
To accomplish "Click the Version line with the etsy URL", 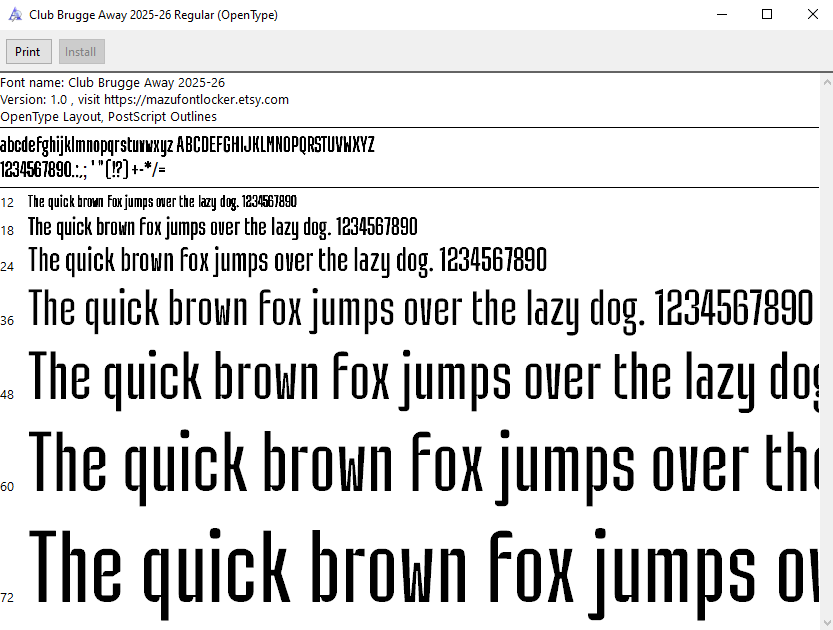I will [145, 99].
